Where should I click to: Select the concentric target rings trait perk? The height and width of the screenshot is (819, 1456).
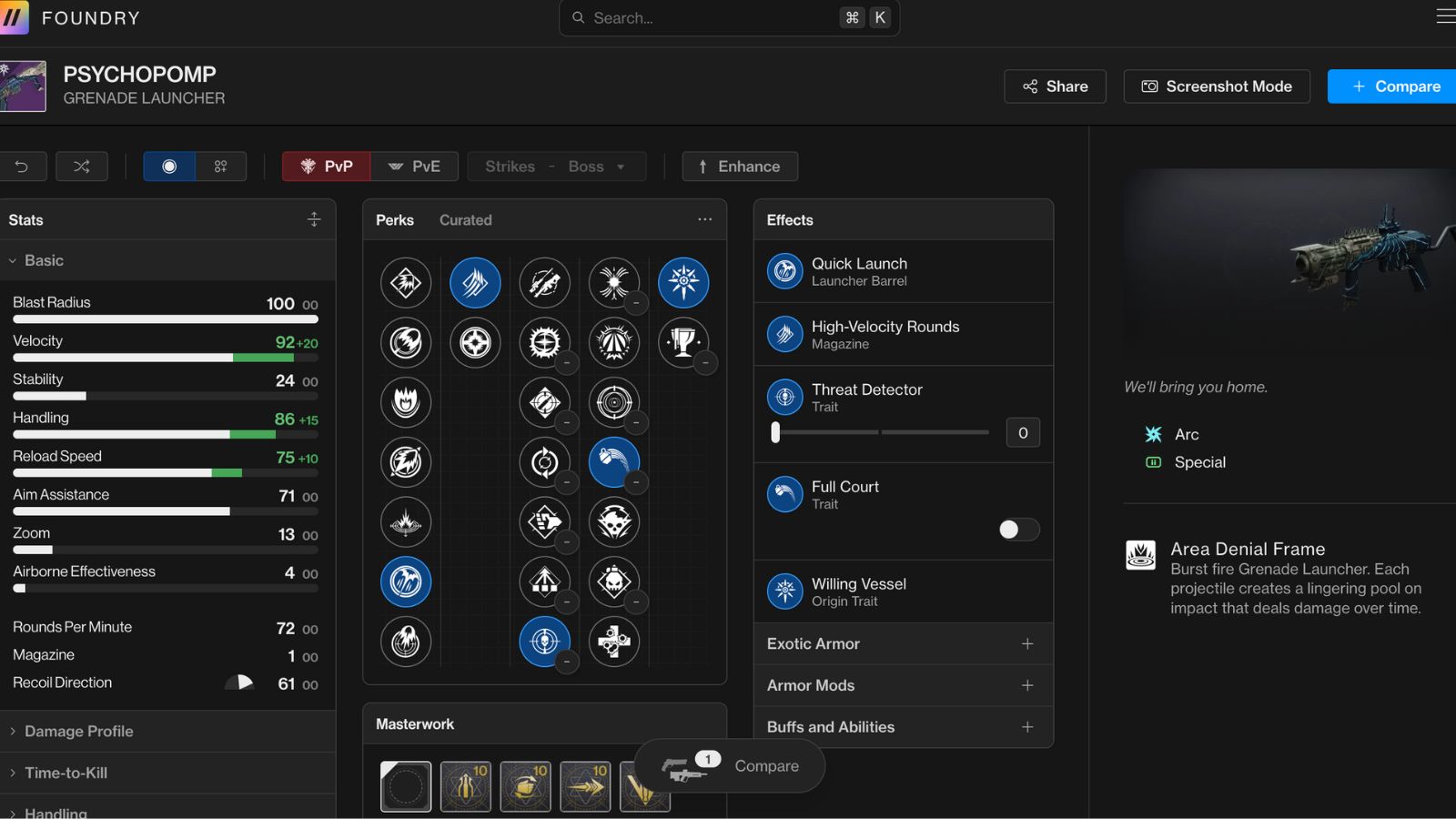[614, 401]
